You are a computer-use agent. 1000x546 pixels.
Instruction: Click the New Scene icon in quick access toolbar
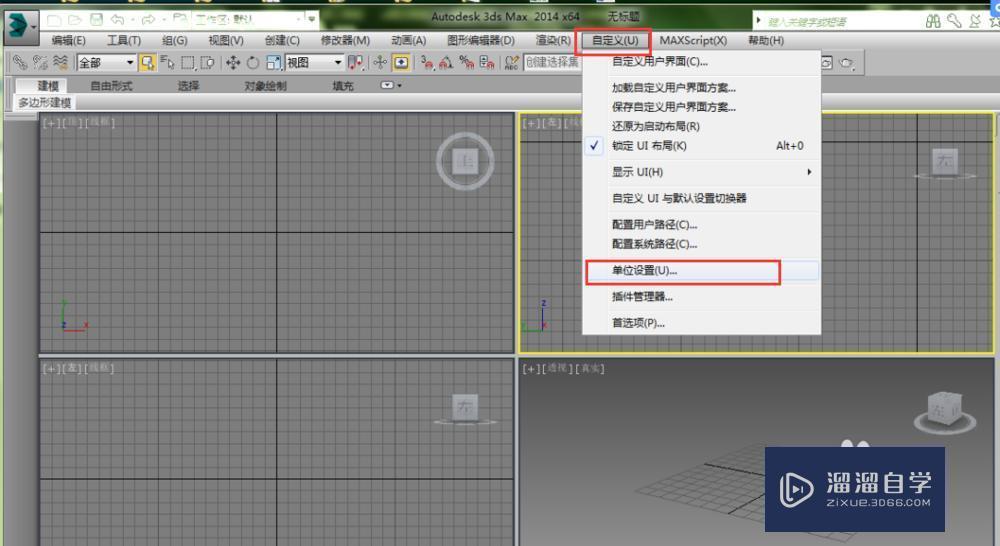[x=55, y=20]
